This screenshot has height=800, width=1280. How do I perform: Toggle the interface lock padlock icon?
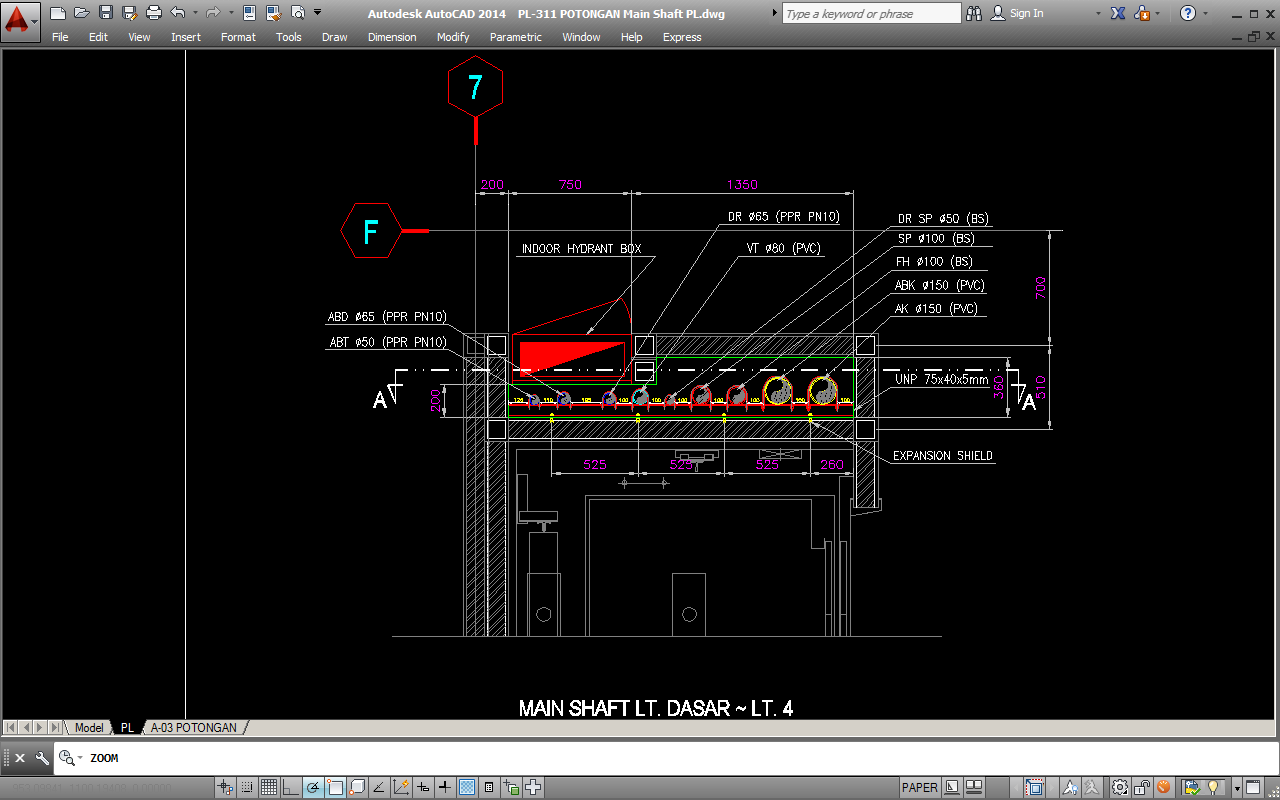coord(1140,787)
